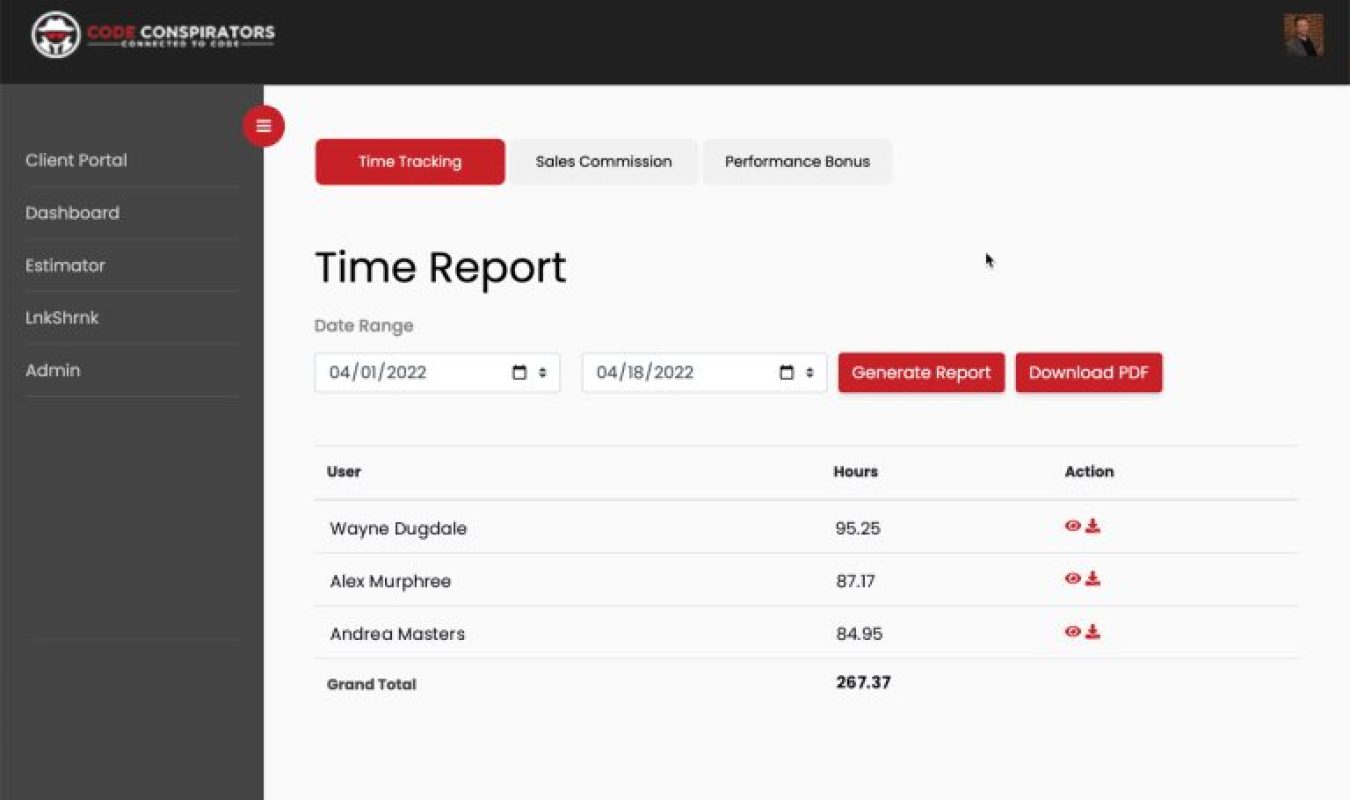The width and height of the screenshot is (1350, 800).
Task: Open the Performance Bonus tab
Action: tap(798, 161)
